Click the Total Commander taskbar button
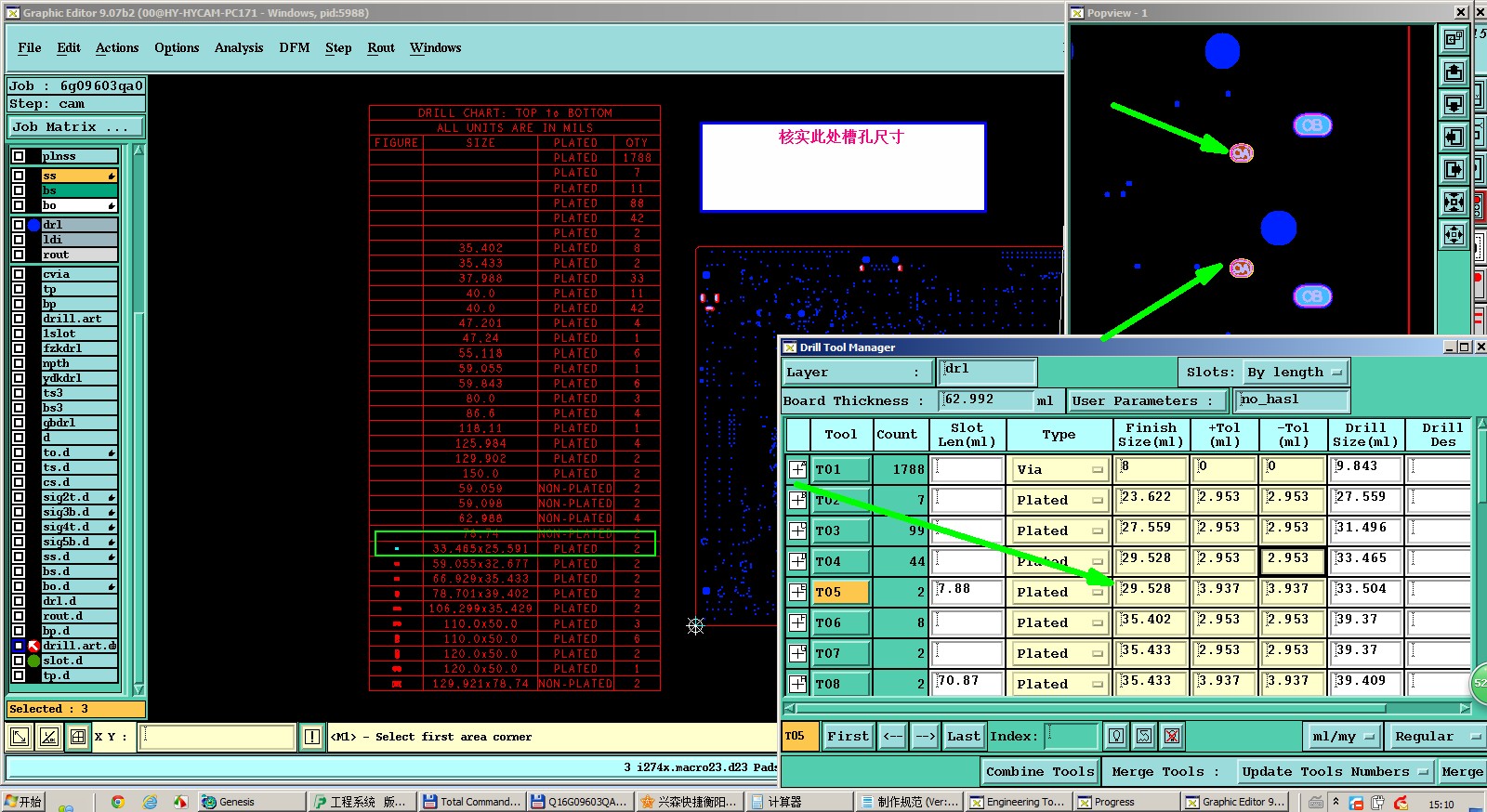The image size is (1487, 812). (471, 802)
